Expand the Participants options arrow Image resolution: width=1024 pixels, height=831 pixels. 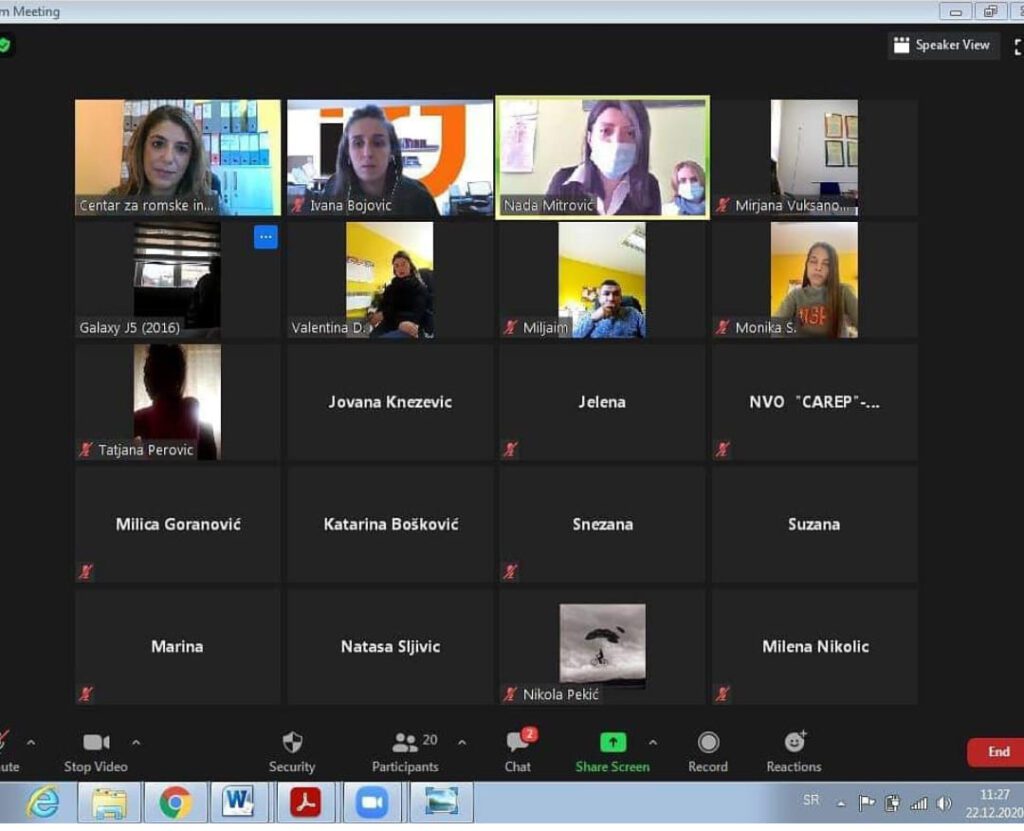pos(462,742)
